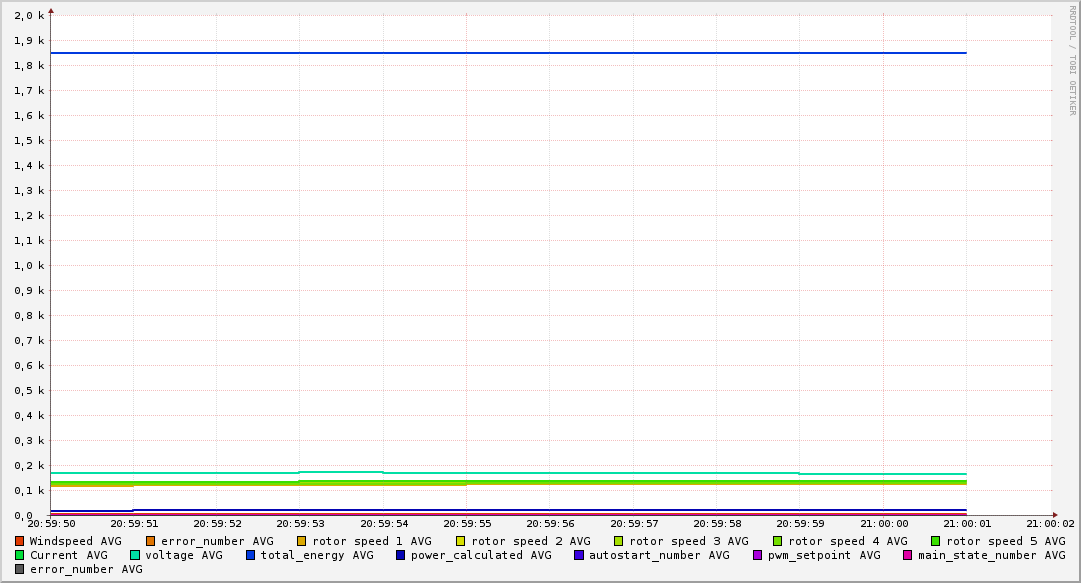The image size is (1081, 583).
Task: Click the RRDTOOL / TOBI OETIKER watermark
Action: [1072, 60]
